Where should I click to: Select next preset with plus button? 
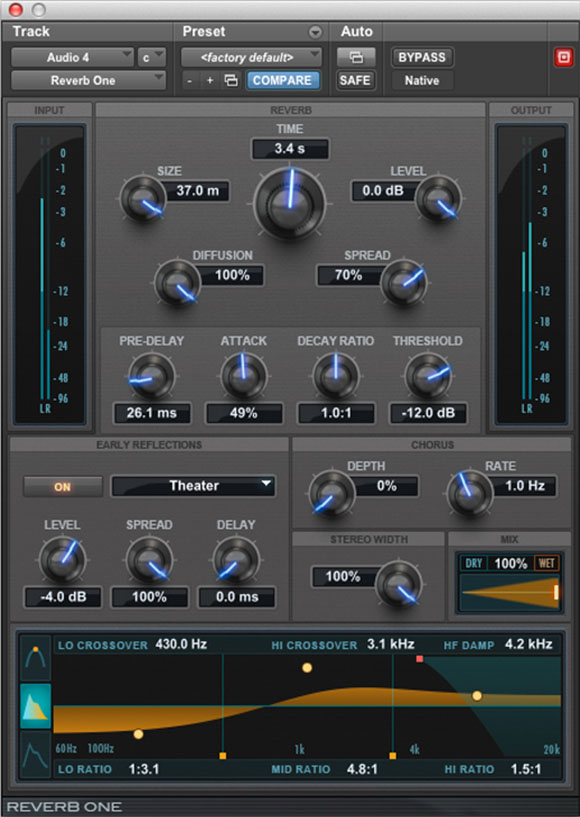click(209, 81)
